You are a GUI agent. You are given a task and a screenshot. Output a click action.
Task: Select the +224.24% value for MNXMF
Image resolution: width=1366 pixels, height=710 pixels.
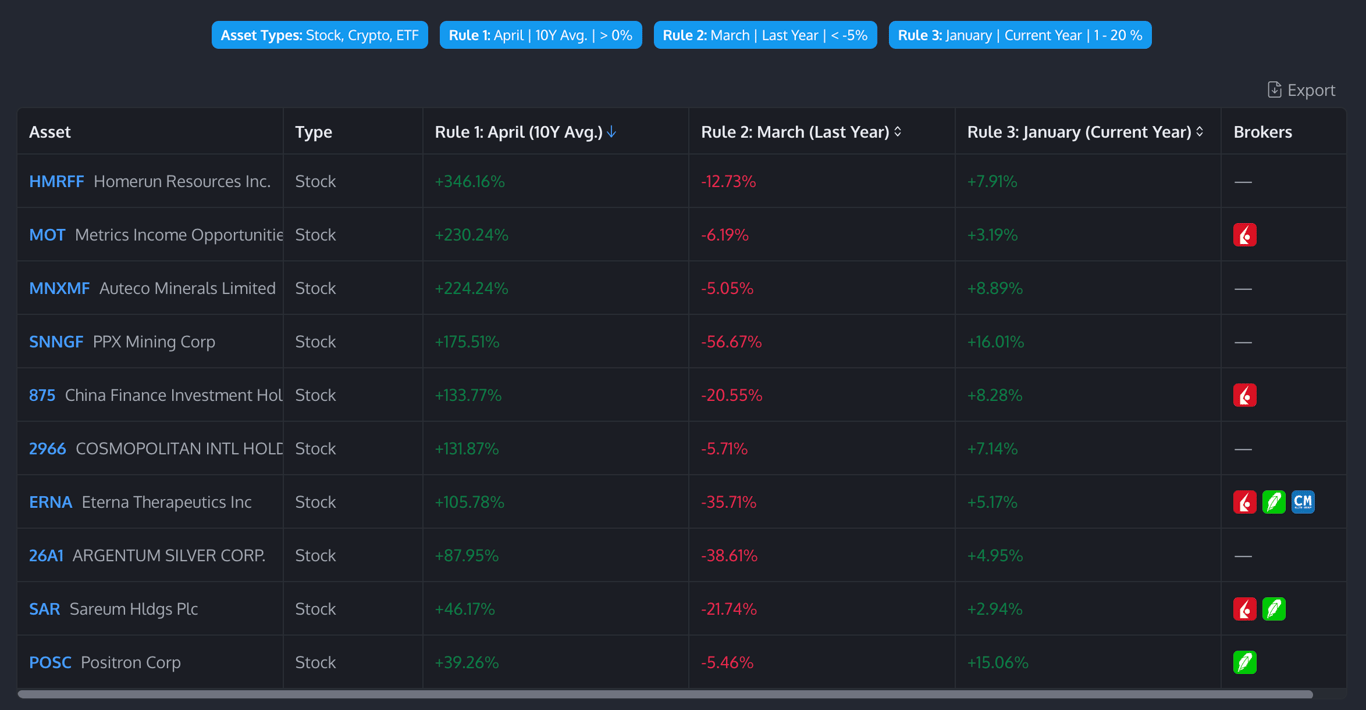[471, 288]
